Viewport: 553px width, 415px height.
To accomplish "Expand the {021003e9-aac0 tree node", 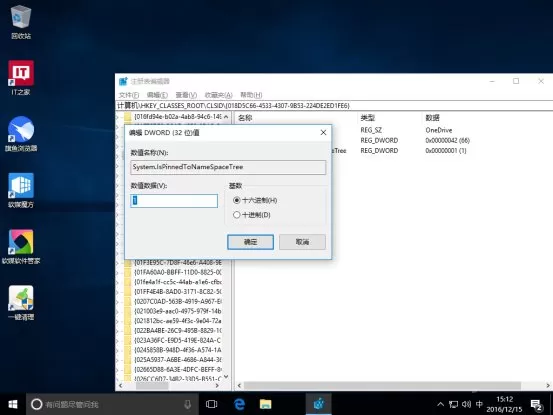I will coord(118,311).
